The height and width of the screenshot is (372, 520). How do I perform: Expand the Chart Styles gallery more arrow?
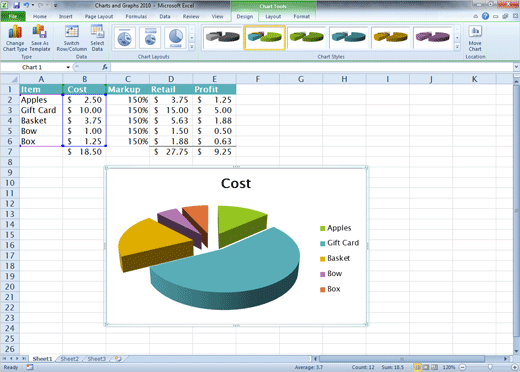[x=457, y=47]
